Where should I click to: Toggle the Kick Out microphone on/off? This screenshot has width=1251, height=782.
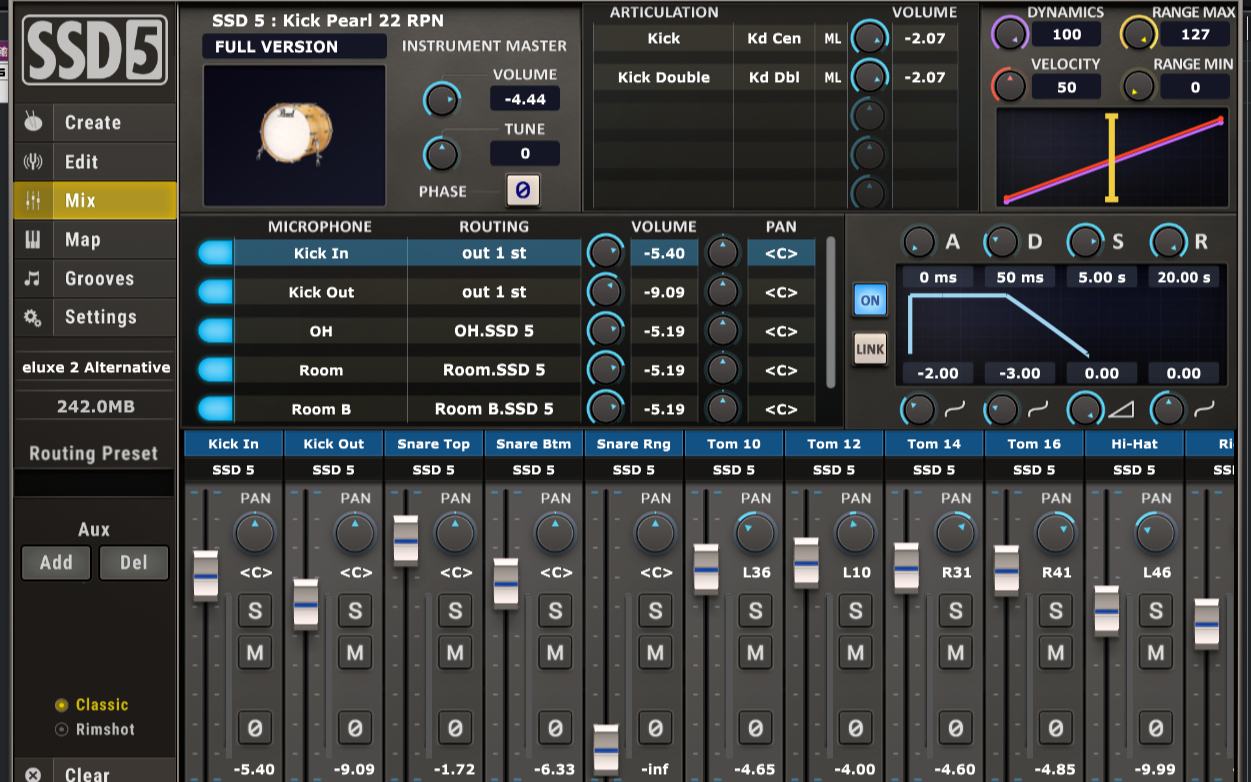click(215, 292)
